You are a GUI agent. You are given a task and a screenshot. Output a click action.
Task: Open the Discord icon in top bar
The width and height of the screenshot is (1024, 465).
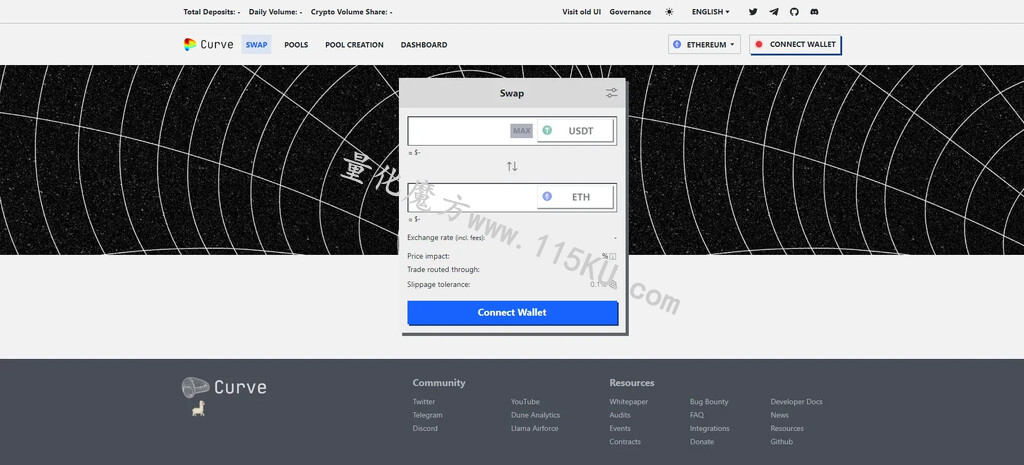pyautogui.click(x=814, y=12)
